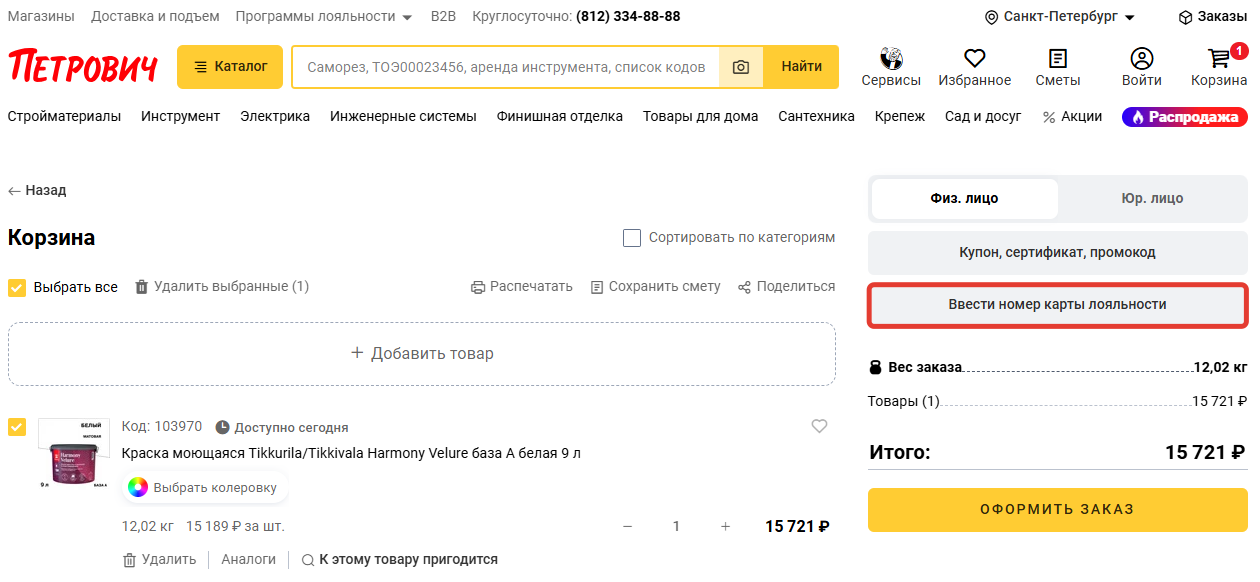Switch to Юр. лицо tab
Screen dimensions: 1260x582
click(x=1152, y=198)
